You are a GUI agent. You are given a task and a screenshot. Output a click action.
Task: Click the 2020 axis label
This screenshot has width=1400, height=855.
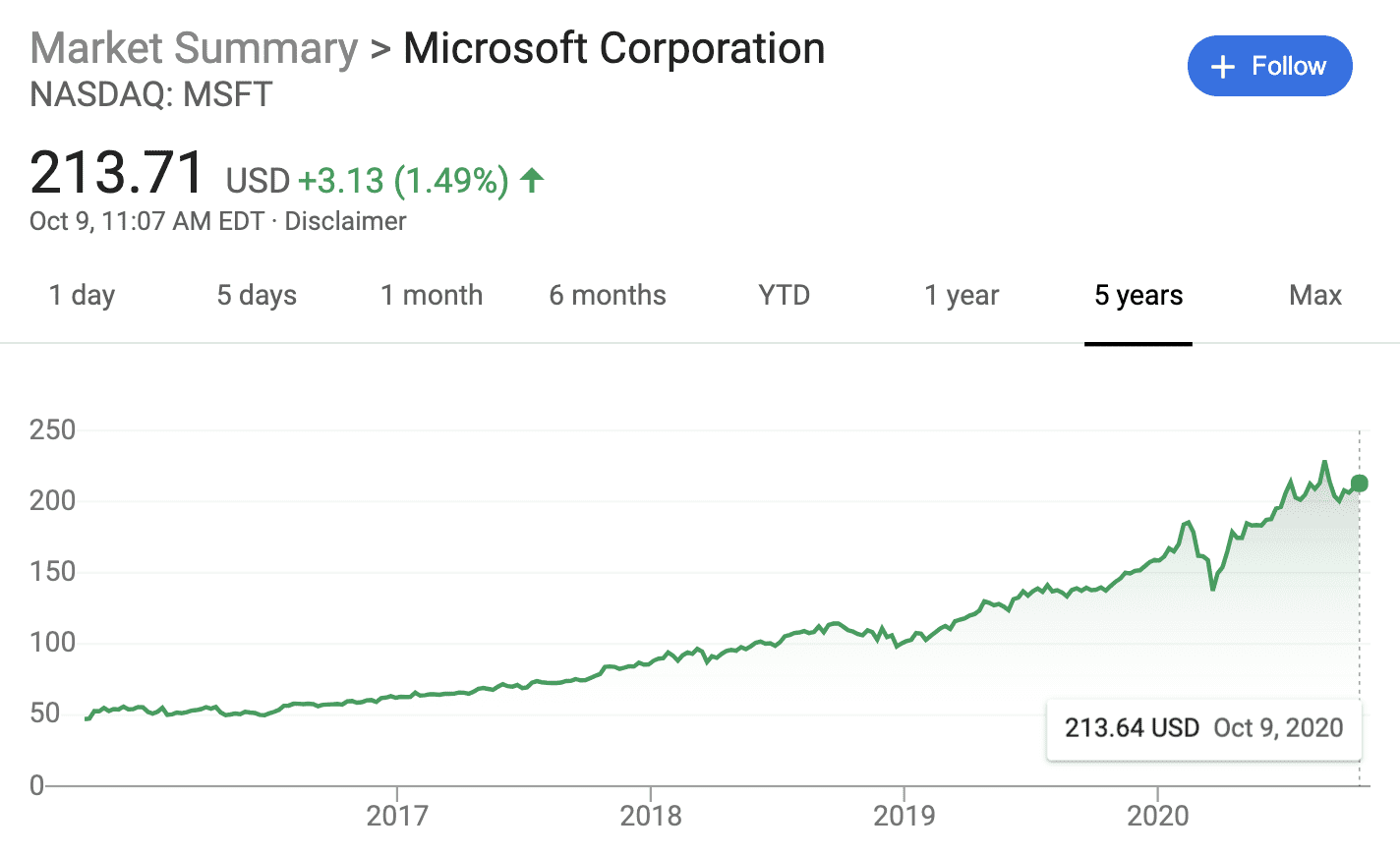pyautogui.click(x=1158, y=816)
